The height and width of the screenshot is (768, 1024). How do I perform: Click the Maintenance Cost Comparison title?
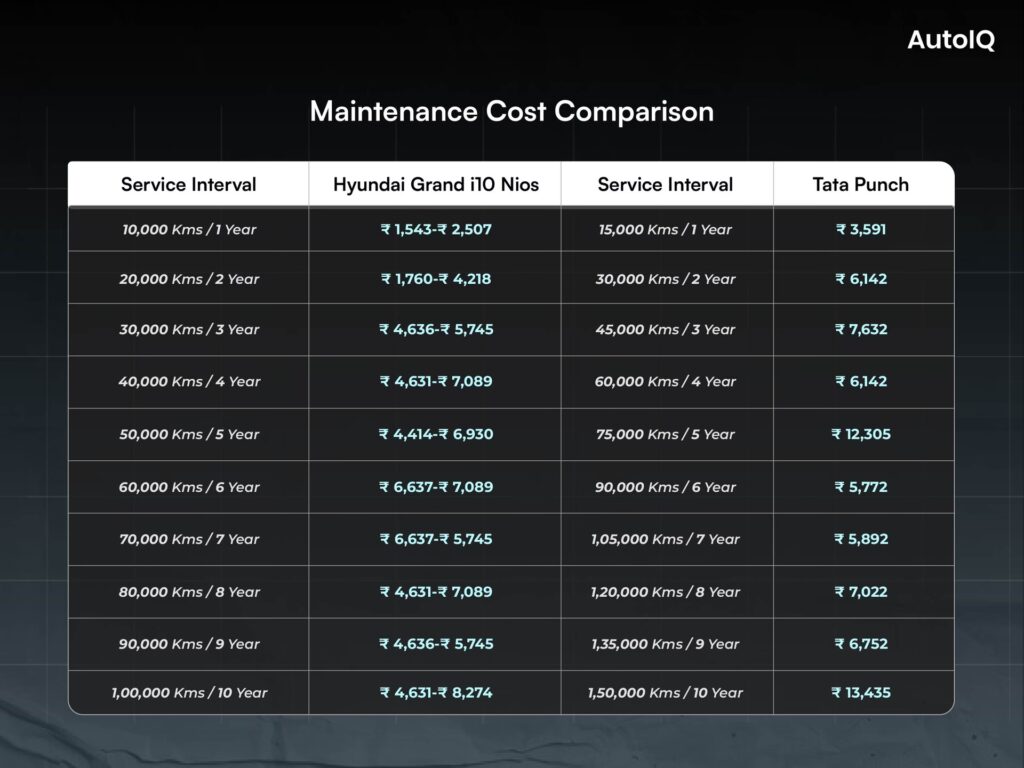pyautogui.click(x=511, y=111)
